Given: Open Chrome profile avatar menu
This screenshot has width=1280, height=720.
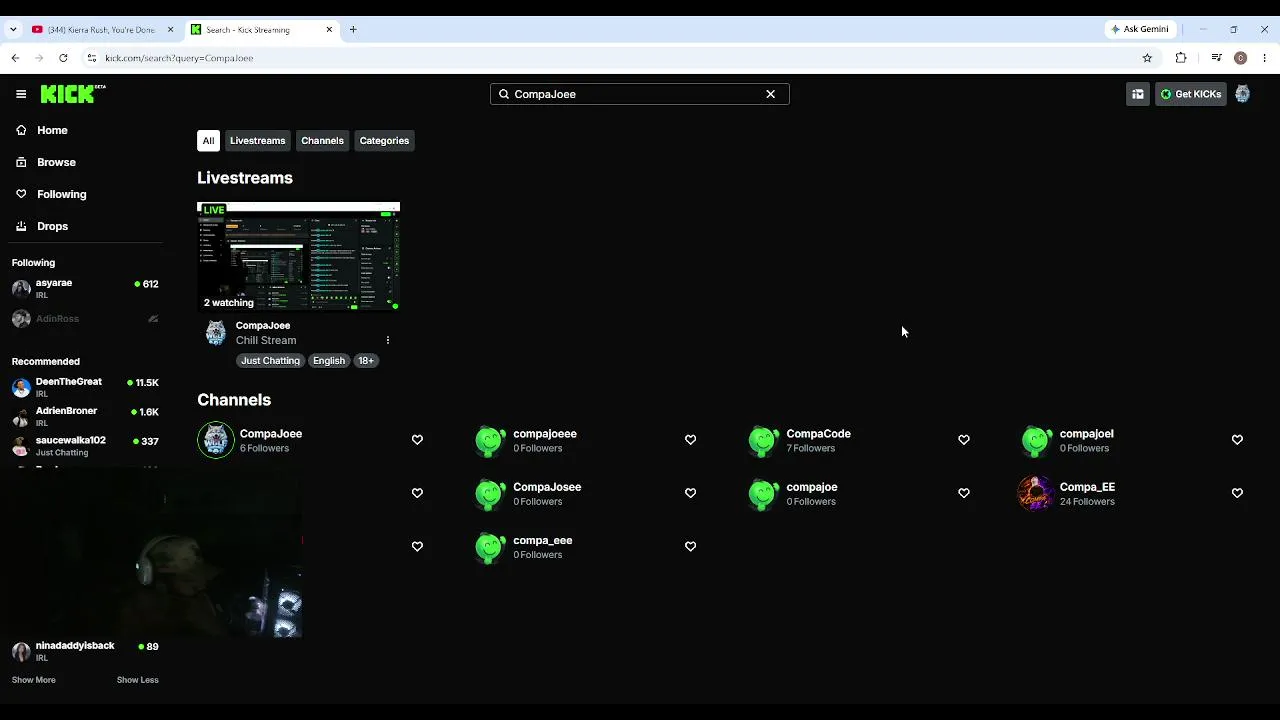Looking at the screenshot, I should 1240,58.
